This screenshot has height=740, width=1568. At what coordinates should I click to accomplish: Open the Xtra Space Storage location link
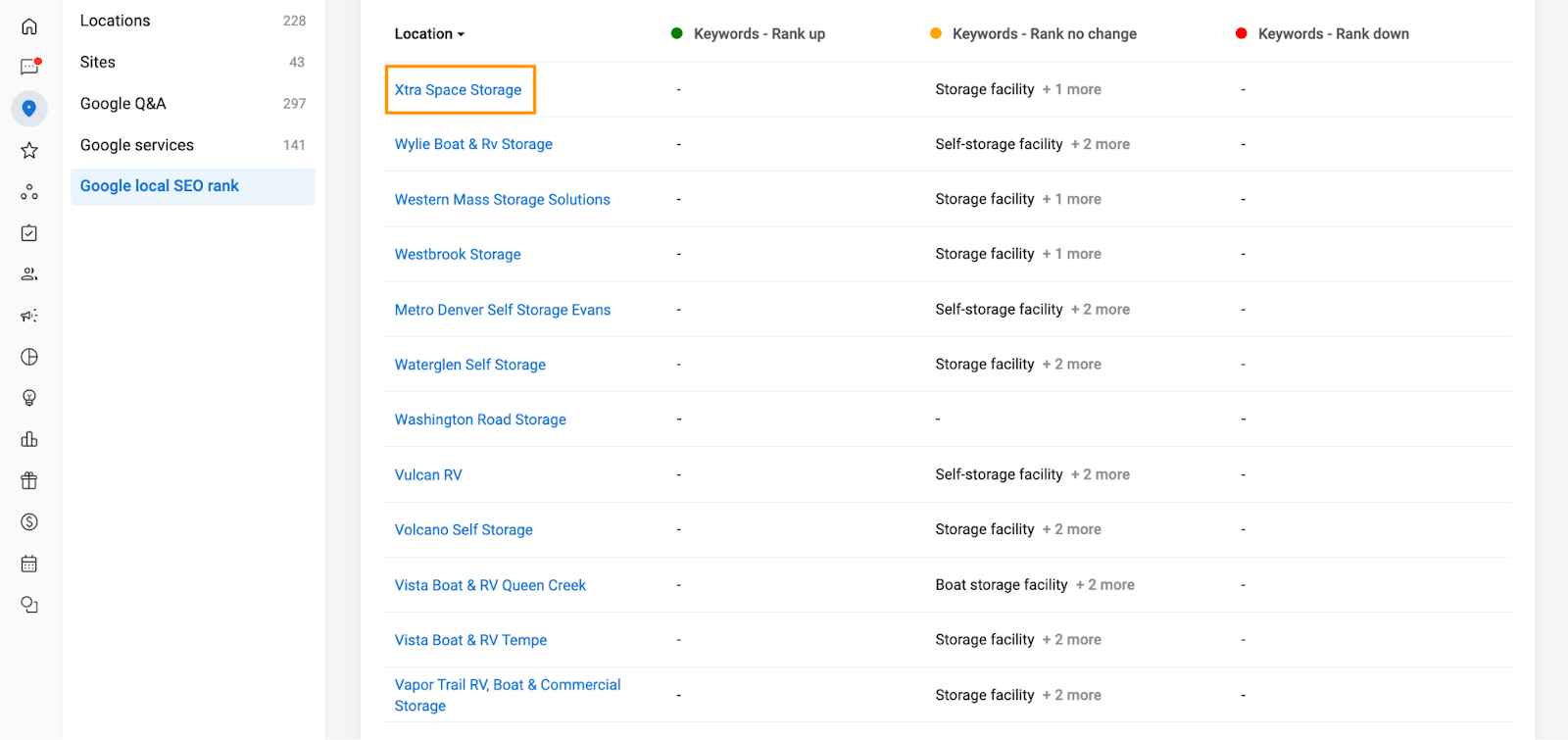[458, 89]
